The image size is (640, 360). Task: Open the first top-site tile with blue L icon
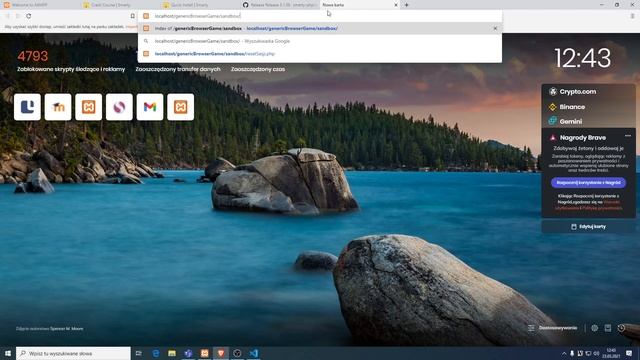[27, 107]
